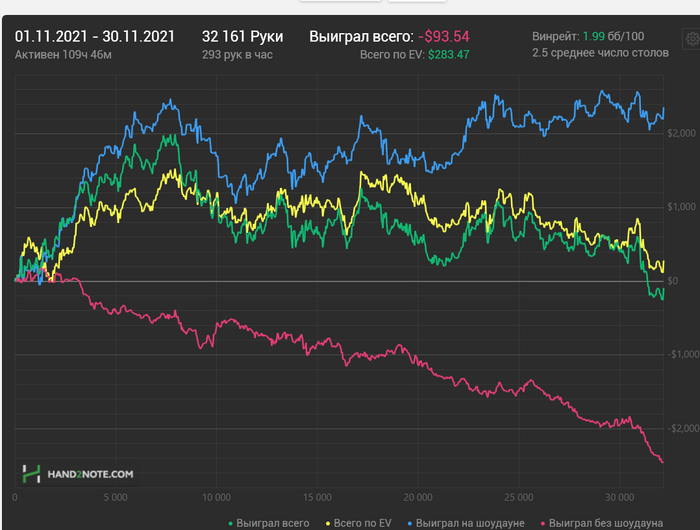The height and width of the screenshot is (530, 700).
Task: Click the total won value -$93.54
Action: [x=444, y=36]
